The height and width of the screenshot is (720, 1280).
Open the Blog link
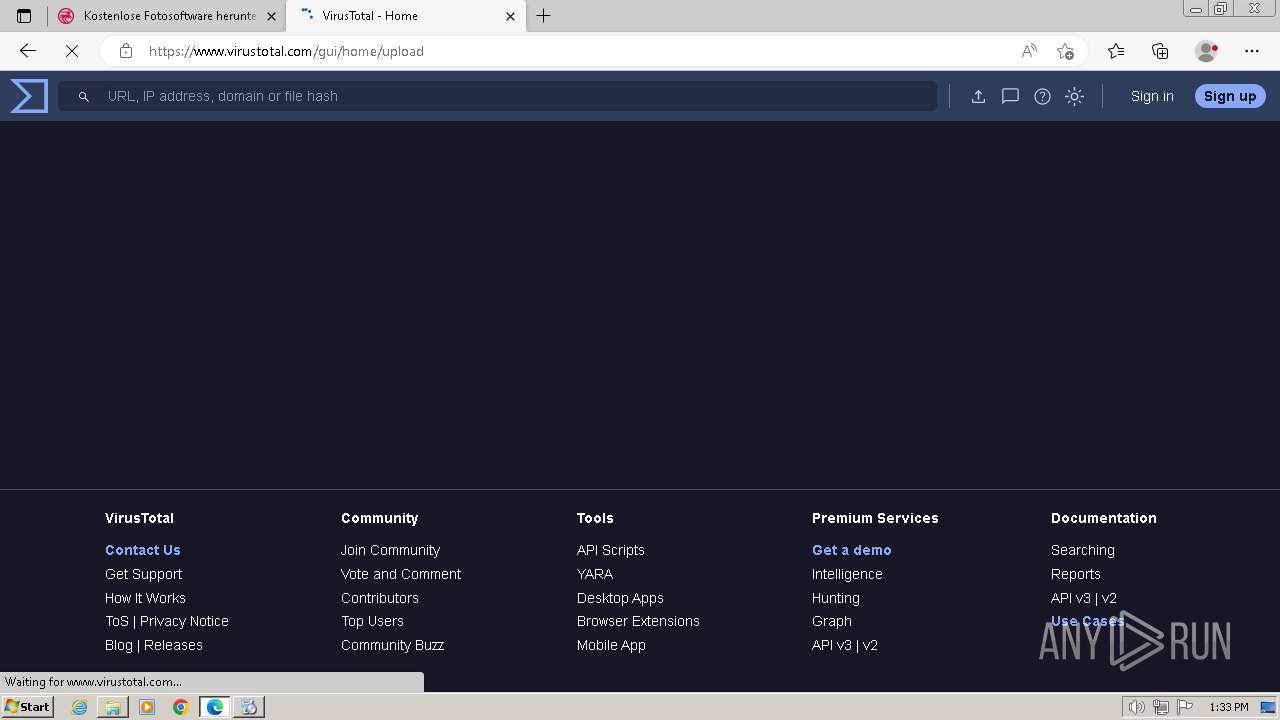click(x=119, y=645)
